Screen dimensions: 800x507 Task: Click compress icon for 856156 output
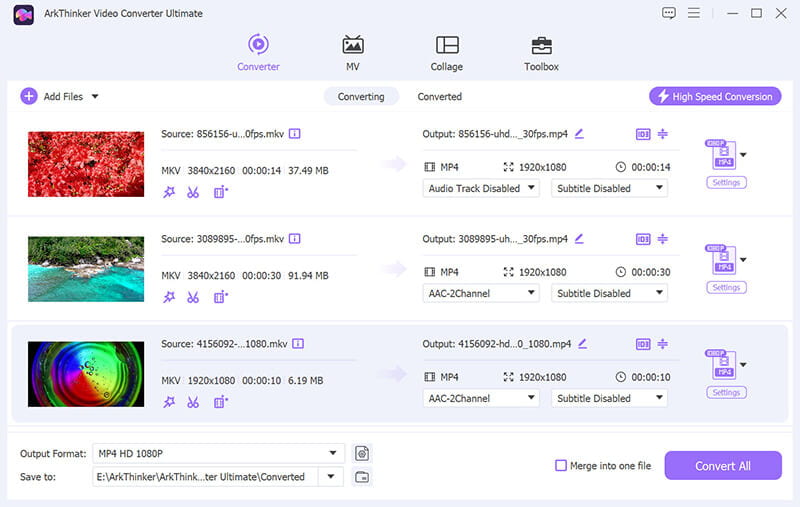662,134
